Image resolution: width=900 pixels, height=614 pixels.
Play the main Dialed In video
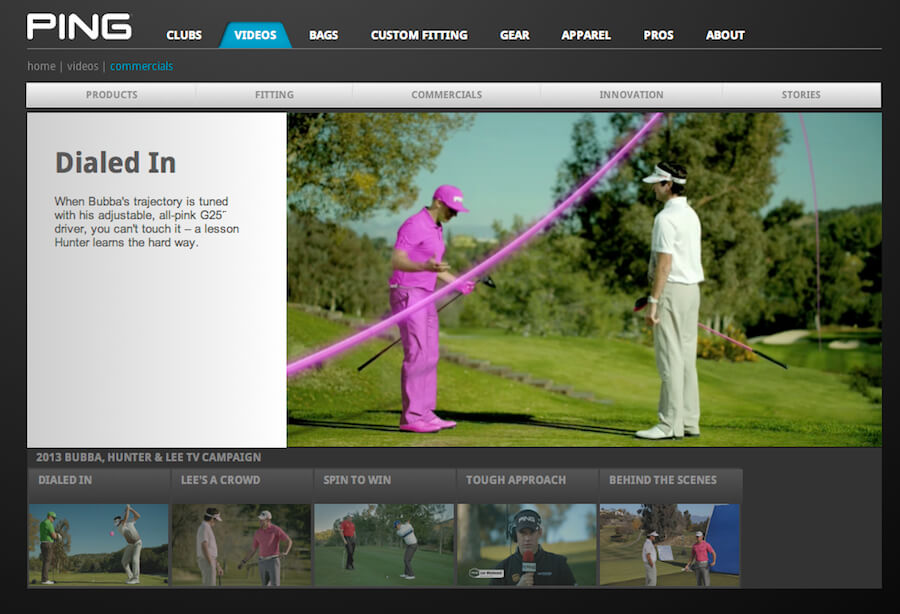coord(584,280)
